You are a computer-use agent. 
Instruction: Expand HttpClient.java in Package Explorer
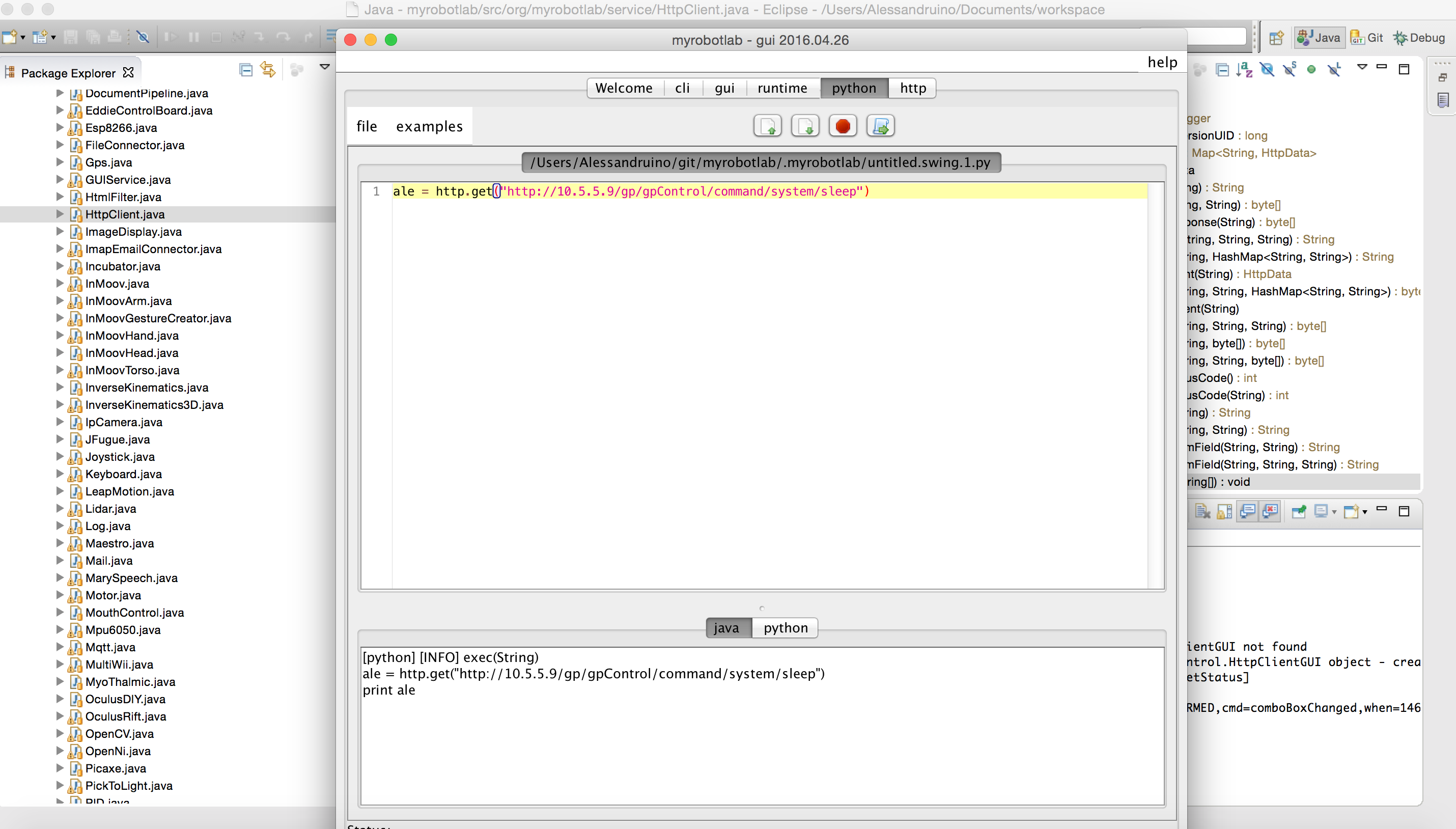(x=61, y=214)
